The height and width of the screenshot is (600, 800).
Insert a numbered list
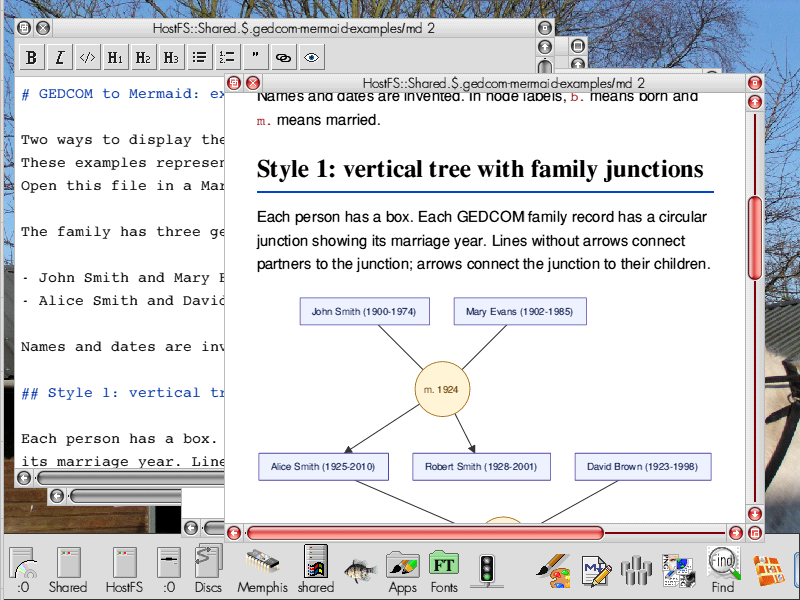[x=228, y=57]
